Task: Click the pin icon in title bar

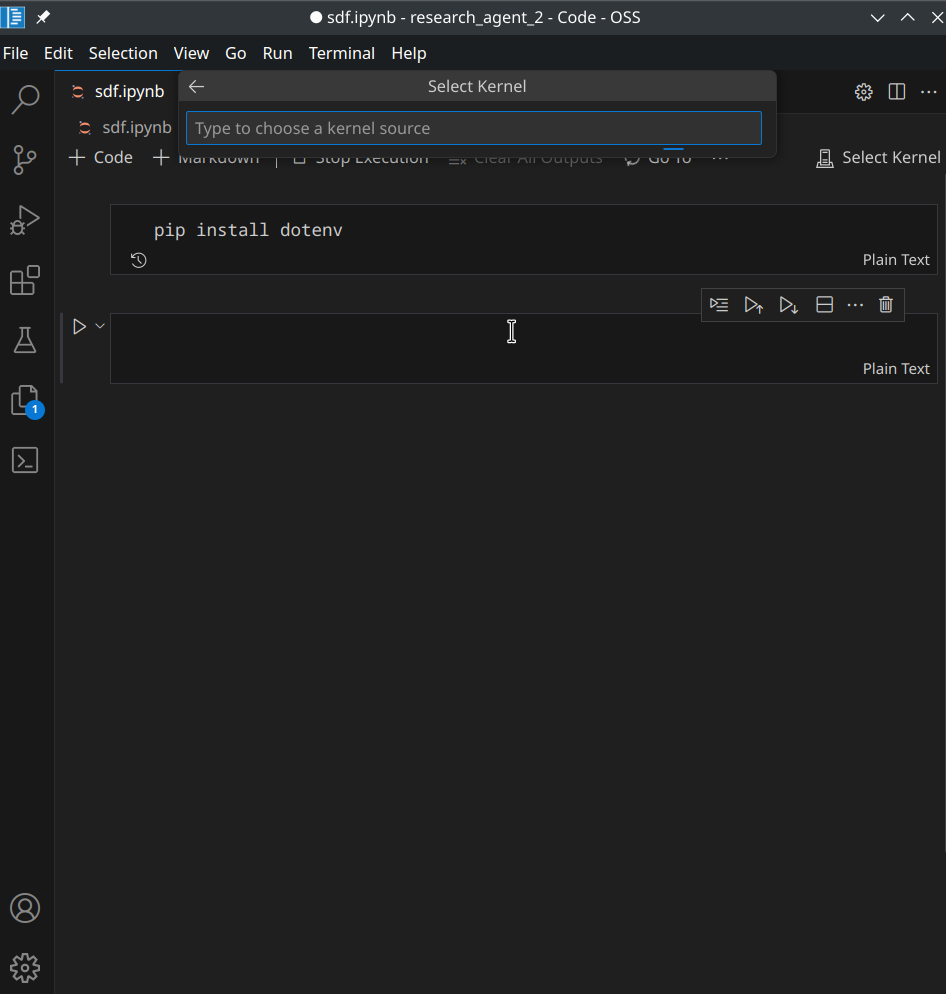Action: click(42, 17)
